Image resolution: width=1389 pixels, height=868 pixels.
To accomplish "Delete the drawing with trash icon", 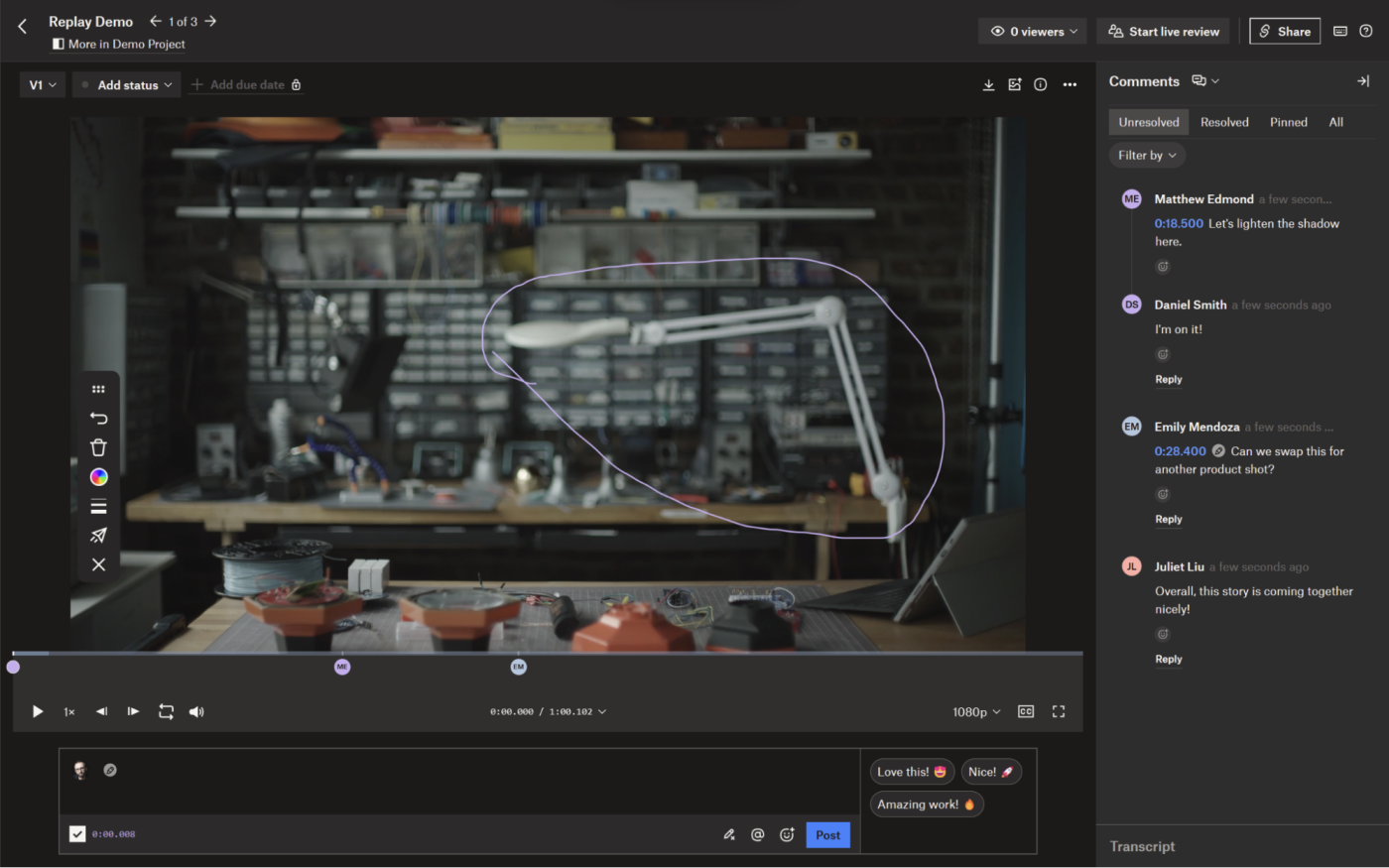I will (98, 447).
